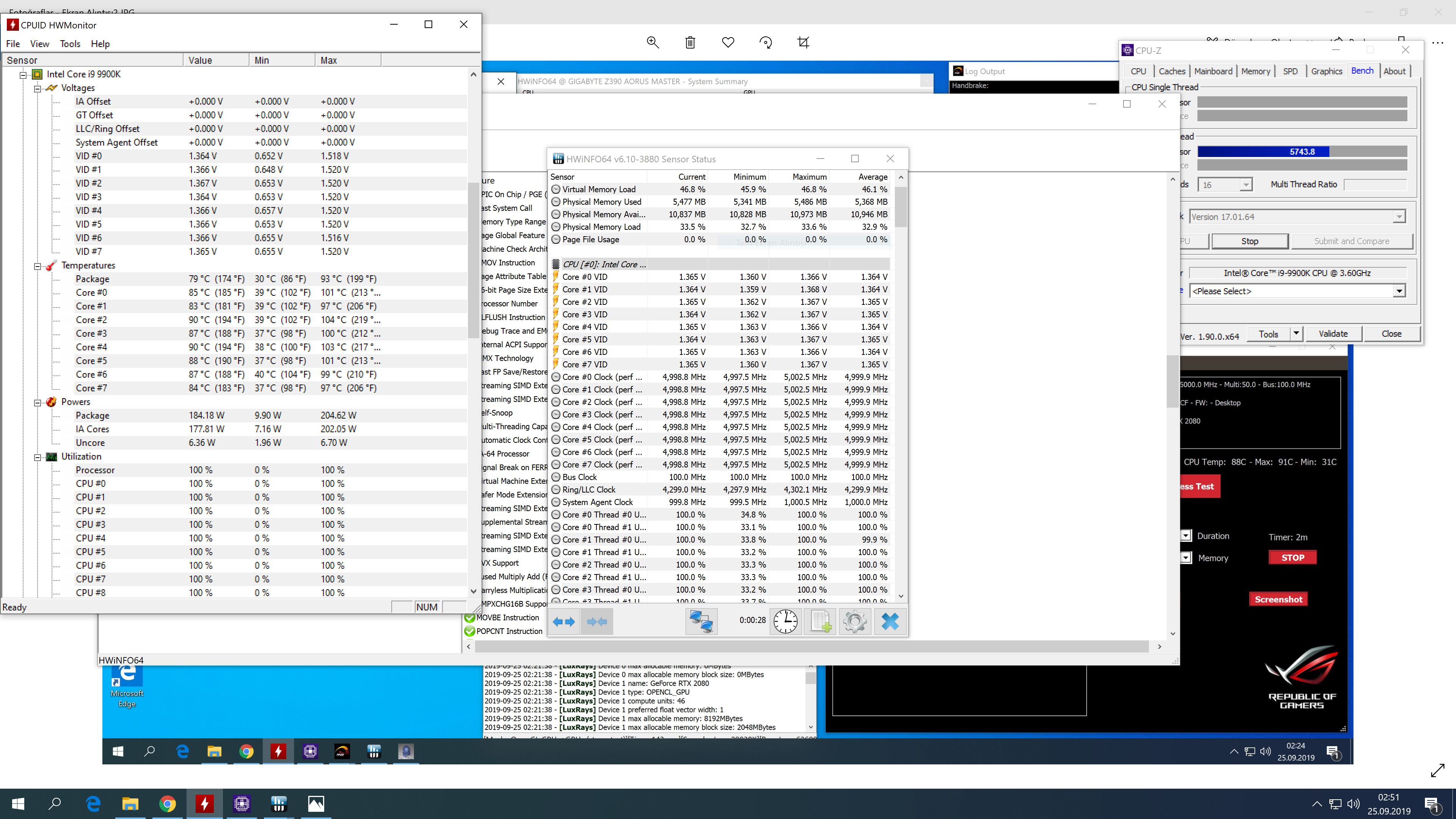Screen dimensions: 1456x819
Task: Open the CPU-Z threads dropdown showing 16
Action: (x=1246, y=185)
